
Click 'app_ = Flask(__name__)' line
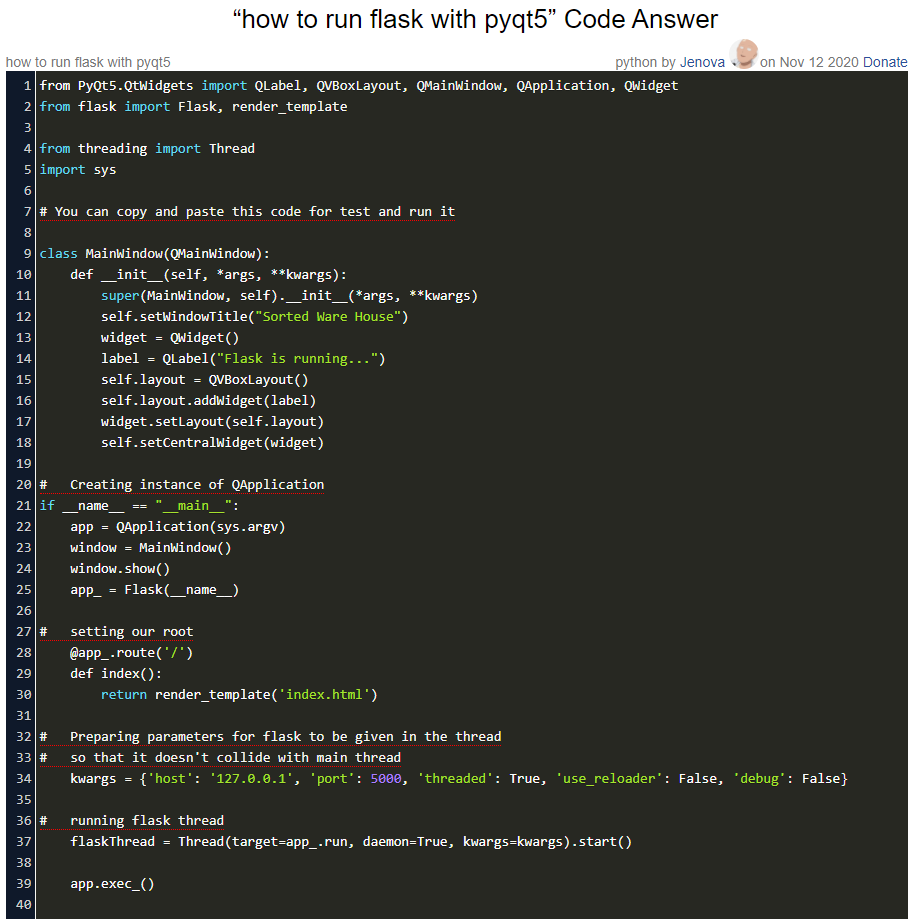pos(155,590)
